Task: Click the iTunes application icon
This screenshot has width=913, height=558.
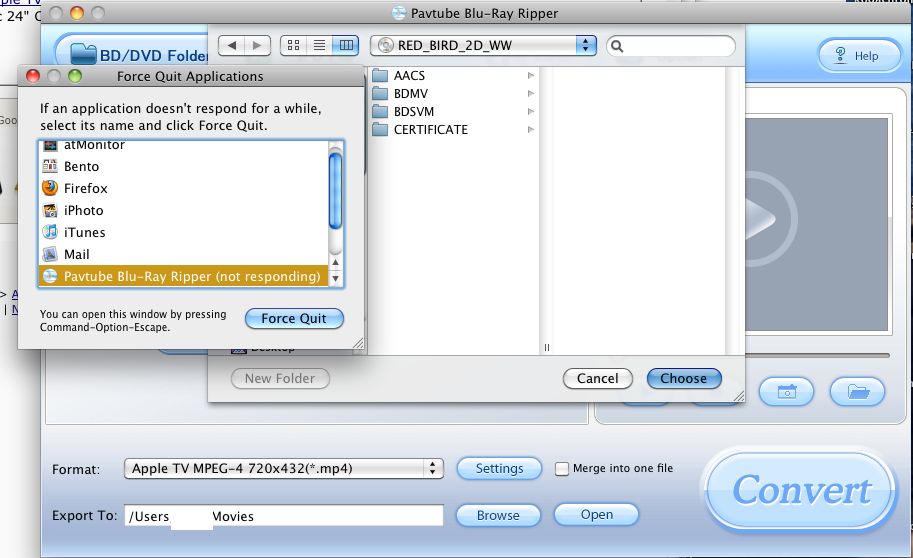Action: pos(50,232)
